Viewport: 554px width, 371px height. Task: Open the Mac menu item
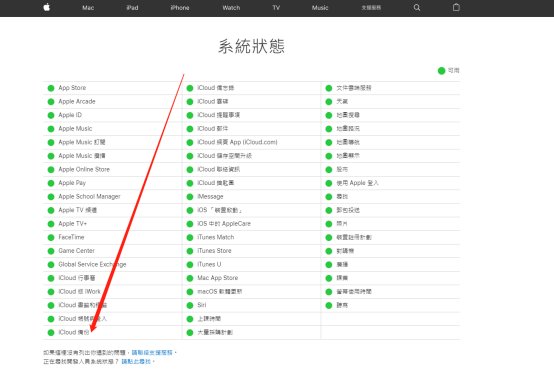click(88, 7)
